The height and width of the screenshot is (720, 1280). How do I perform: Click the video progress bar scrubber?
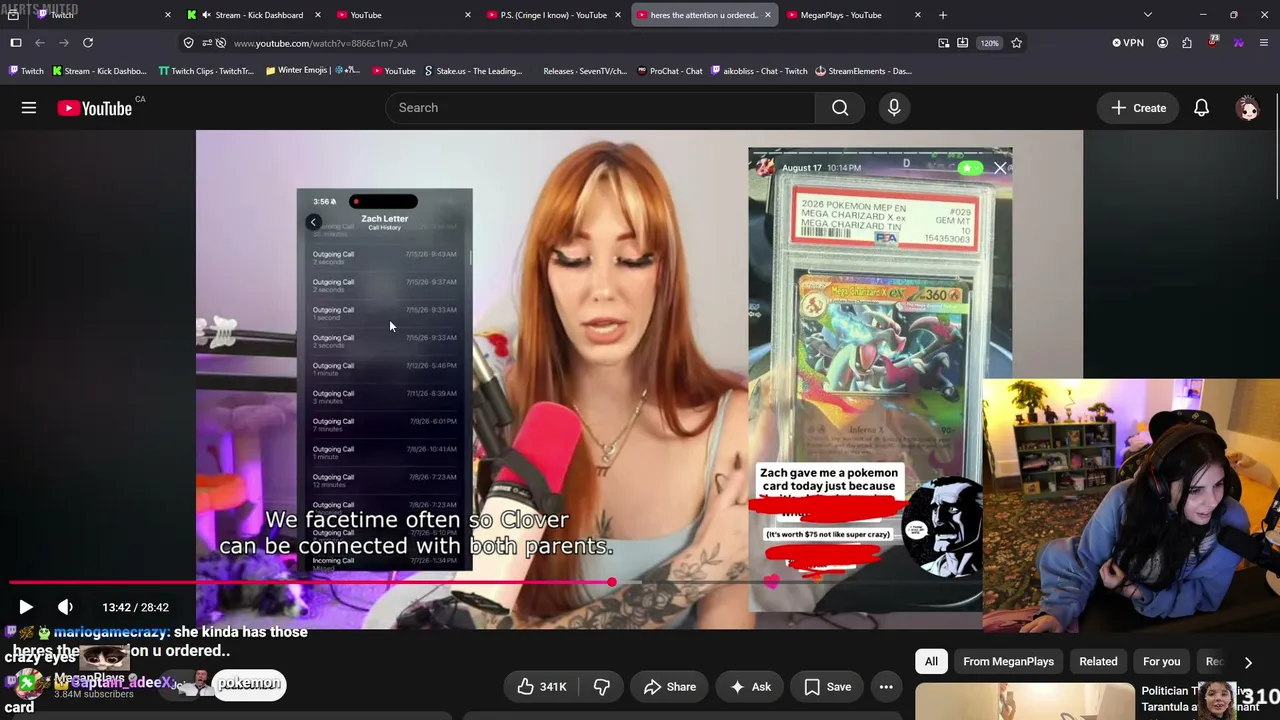(x=611, y=582)
